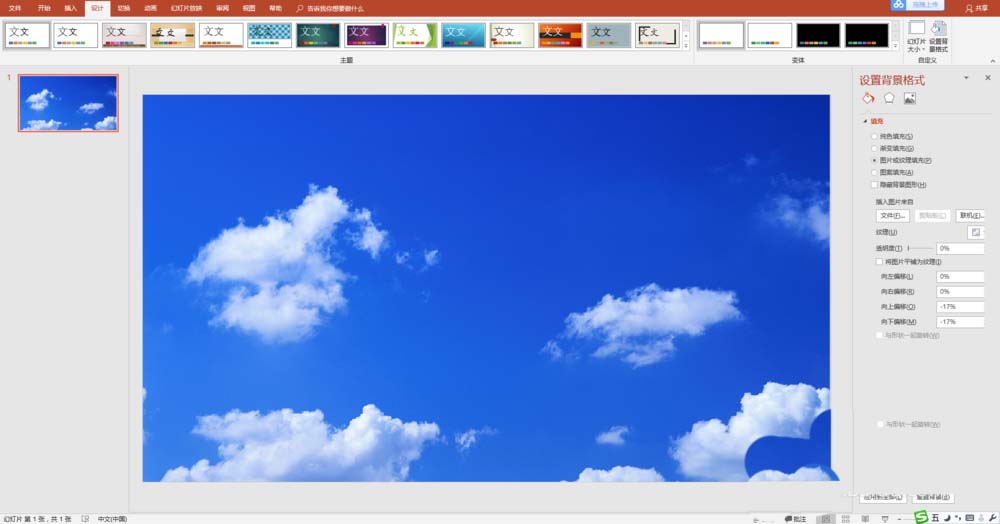Collapse the ribbon with the chevron

point(992,61)
